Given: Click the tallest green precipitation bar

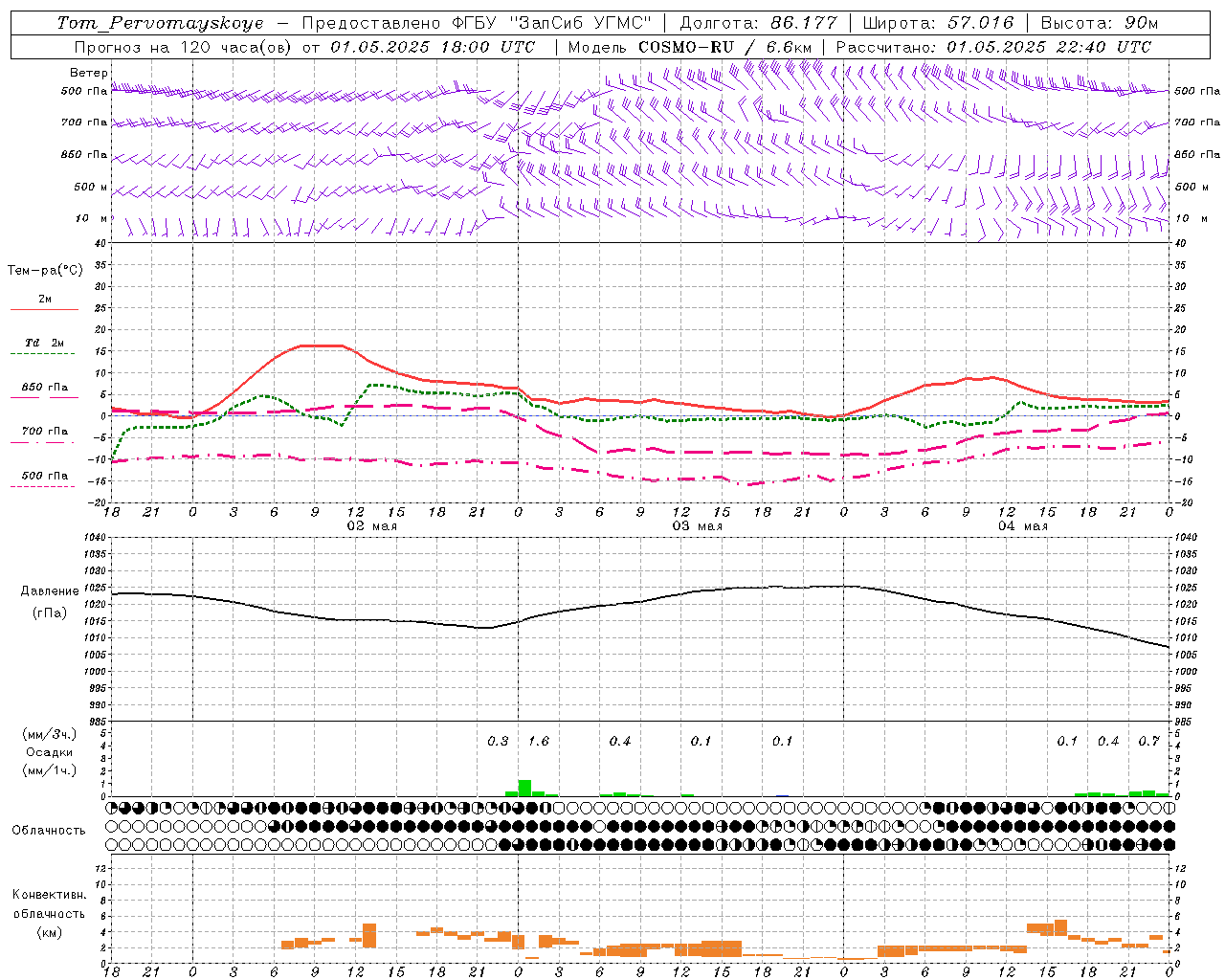Looking at the screenshot, I should pyautogui.click(x=524, y=788).
